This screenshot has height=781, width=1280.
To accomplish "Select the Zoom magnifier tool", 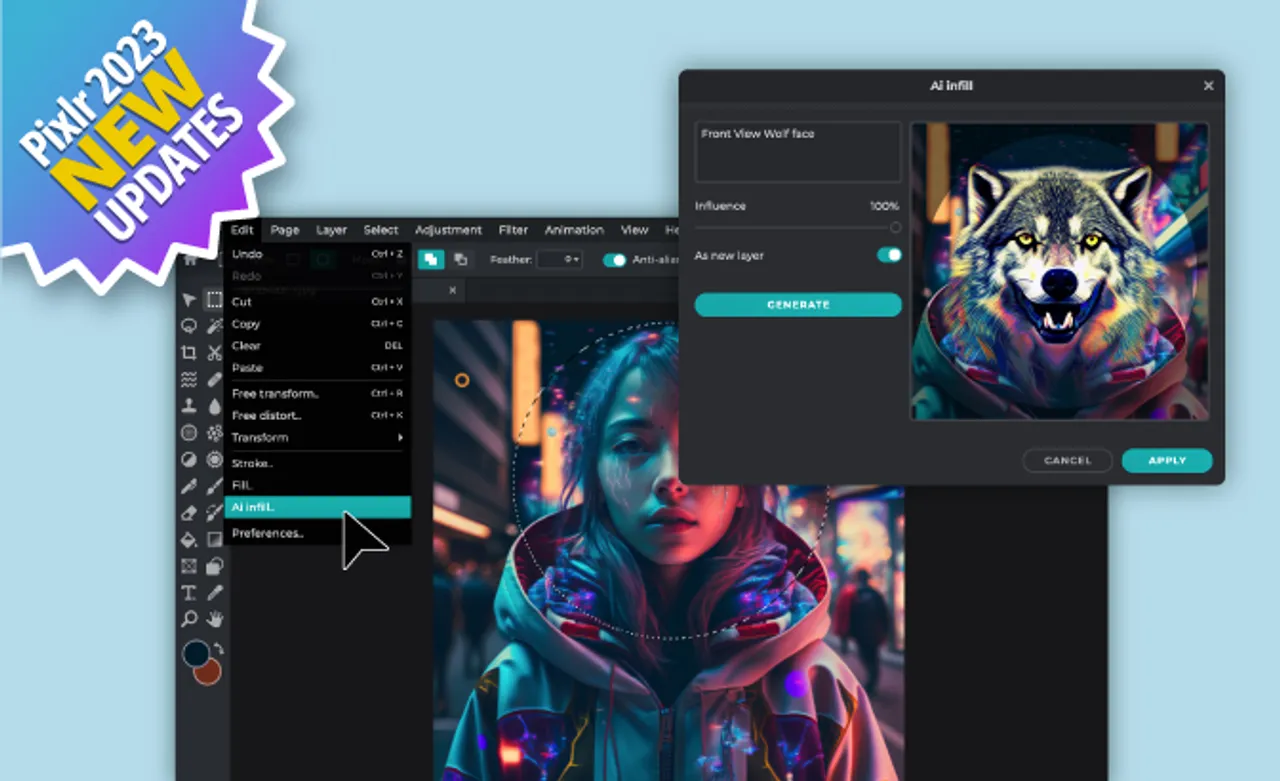I will (x=188, y=619).
